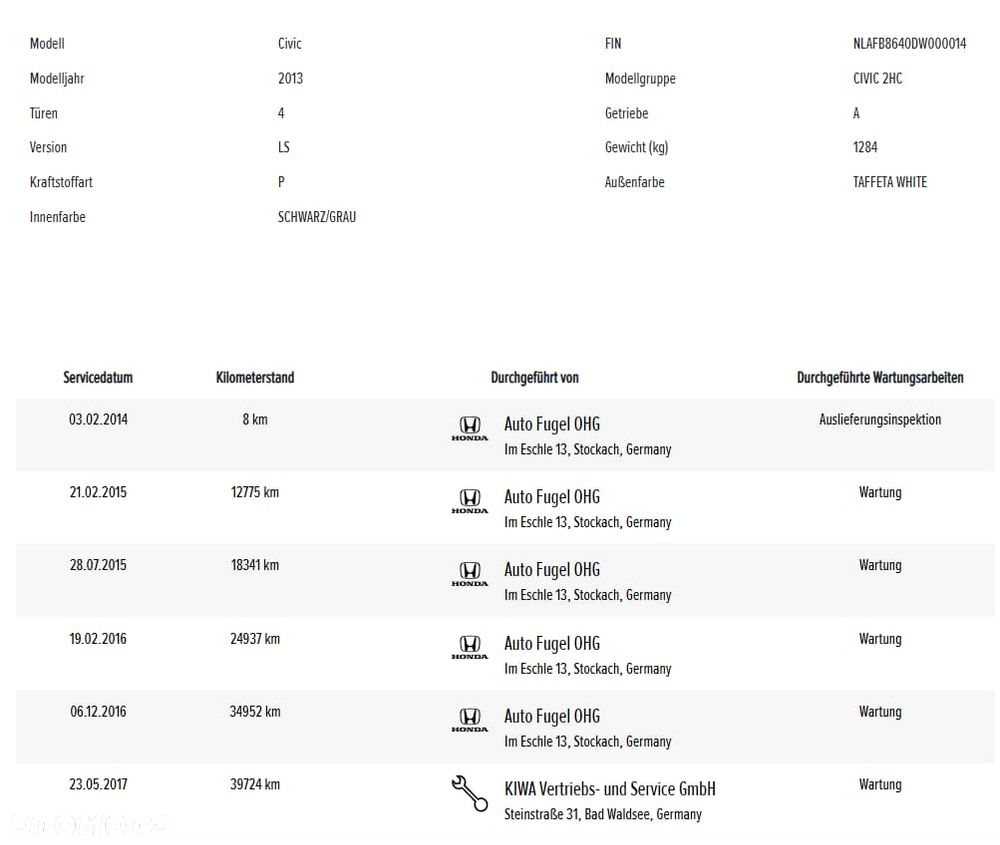This screenshot has height=845, width=1000.
Task: Click KIWA Vertriebs- und Service GmbH name
Action: coord(610,789)
